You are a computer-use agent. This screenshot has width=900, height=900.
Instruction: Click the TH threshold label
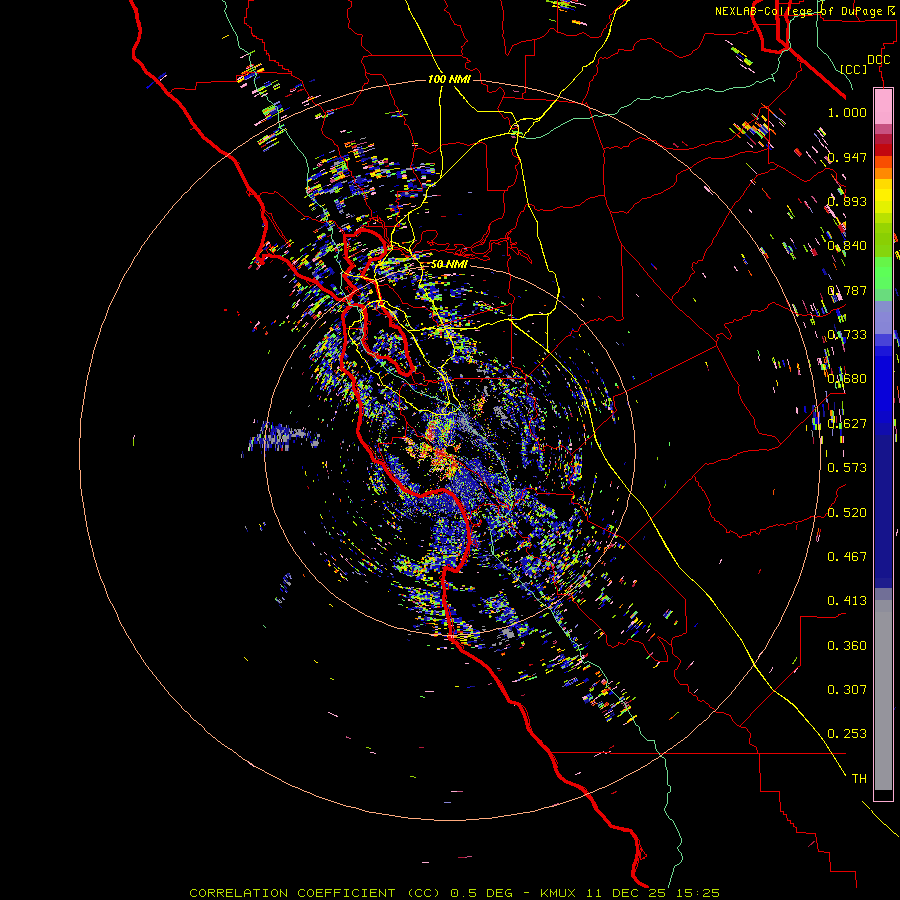point(859,779)
